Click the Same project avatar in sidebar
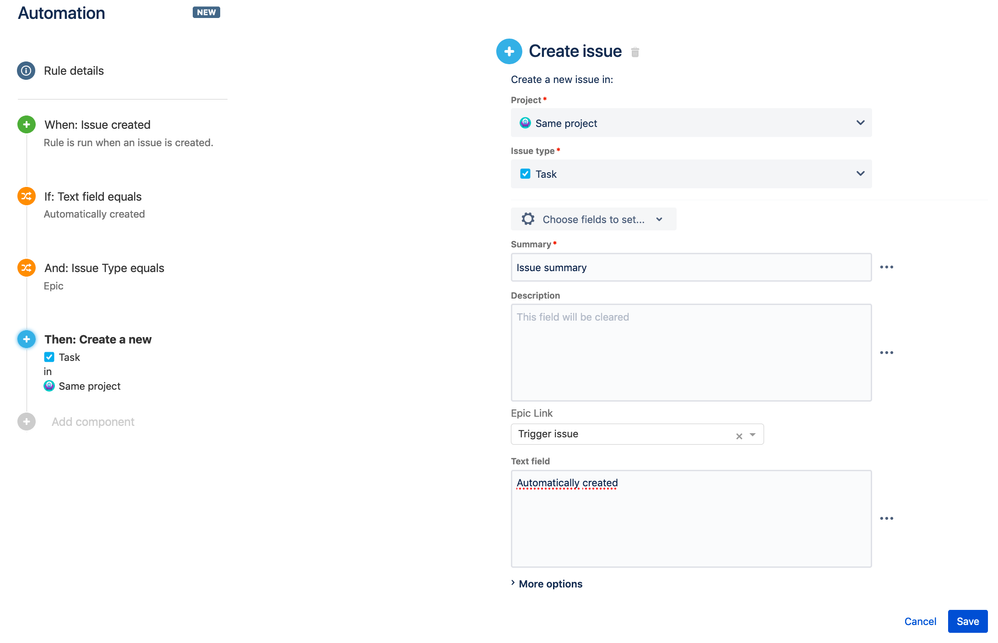998x643 pixels. [49, 386]
